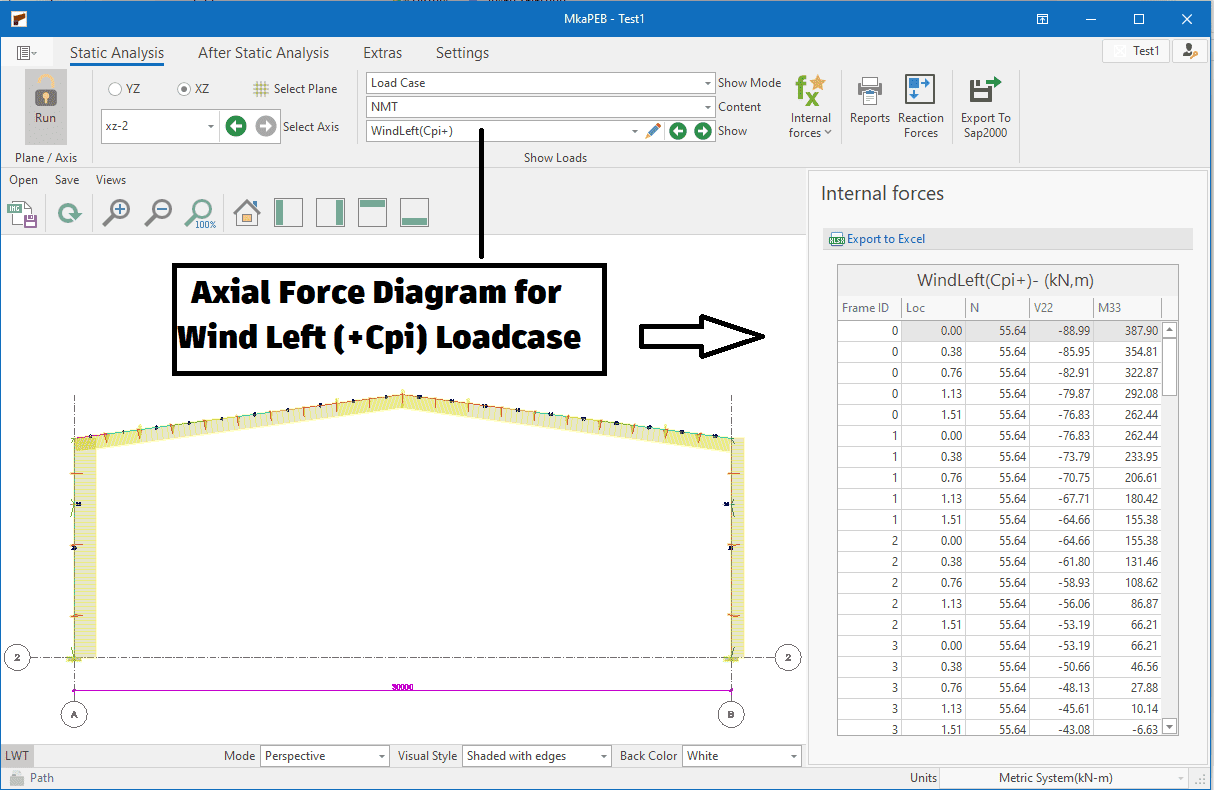The image size is (1214, 790).
Task: Click the home view icon
Action: 247,212
